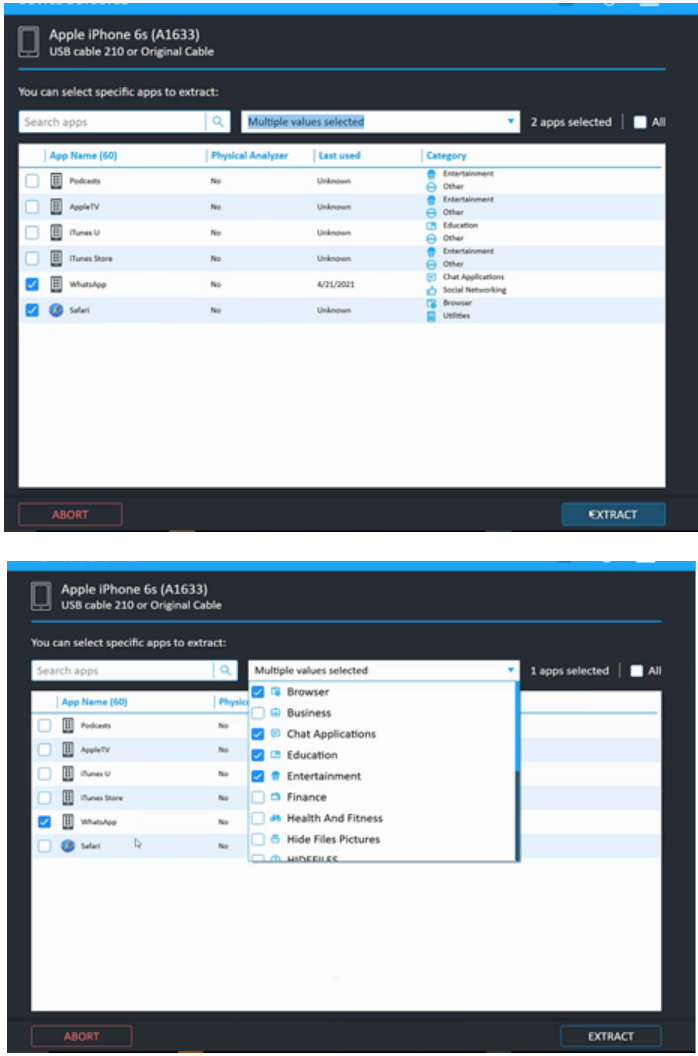698x1056 pixels.
Task: Click the search magnifier icon in the window showing 1 apps selected
Action: [x=225, y=670]
